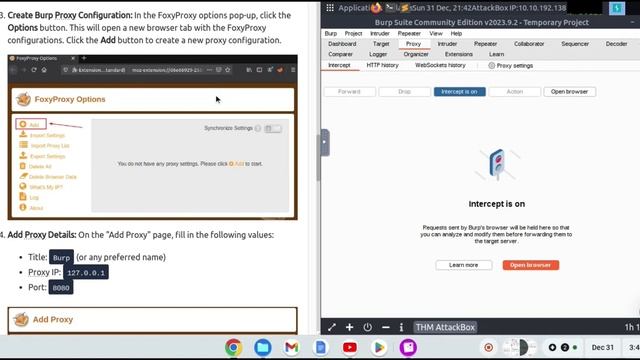Open the Repeater menu in menu bar

(409, 33)
